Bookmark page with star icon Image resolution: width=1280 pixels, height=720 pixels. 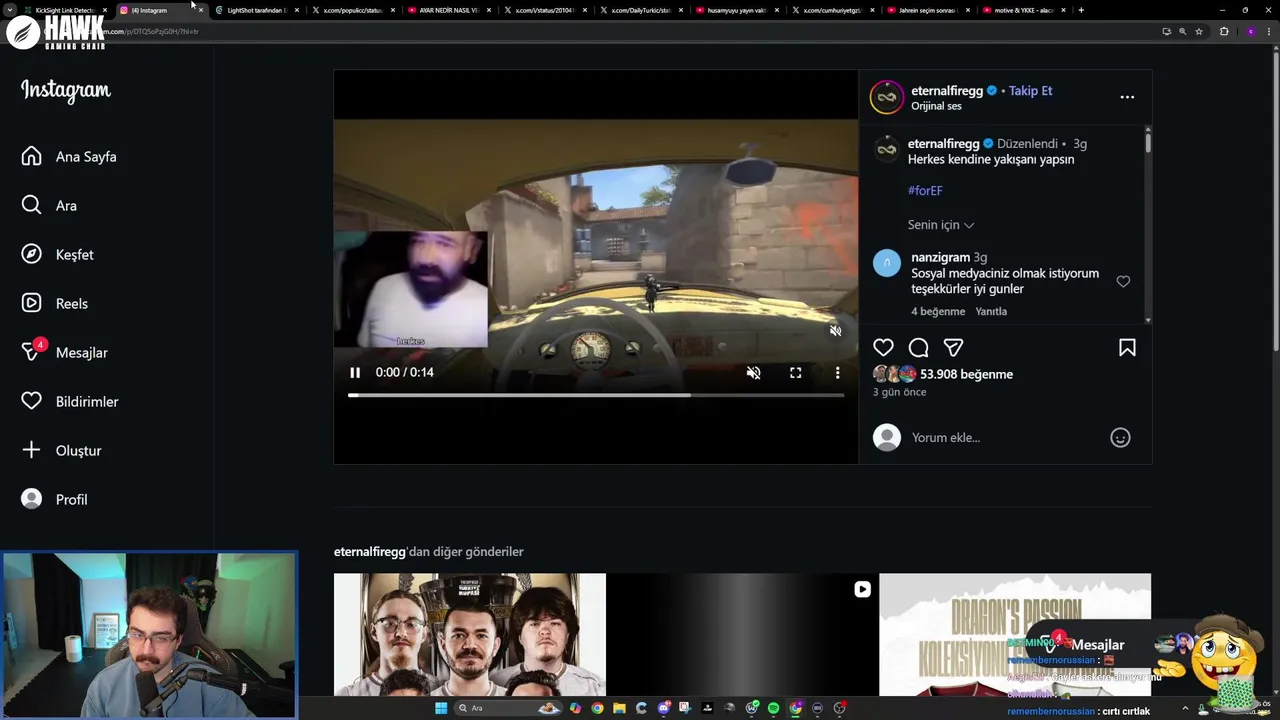tap(1199, 31)
